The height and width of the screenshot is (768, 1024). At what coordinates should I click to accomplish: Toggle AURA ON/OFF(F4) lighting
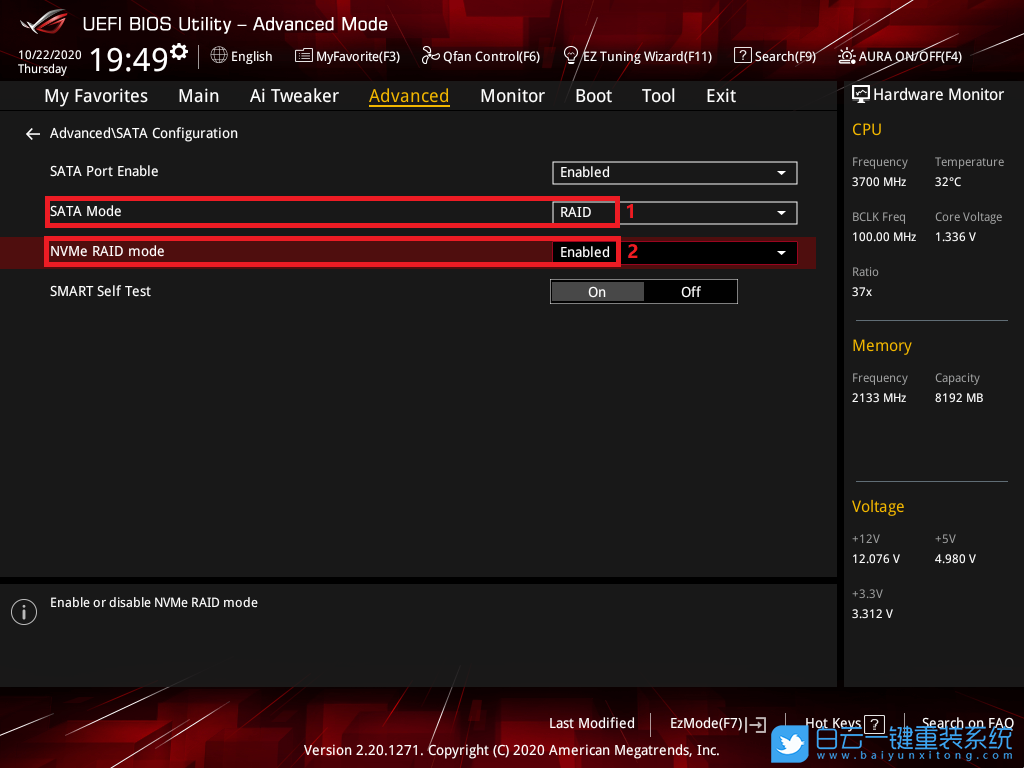point(900,56)
